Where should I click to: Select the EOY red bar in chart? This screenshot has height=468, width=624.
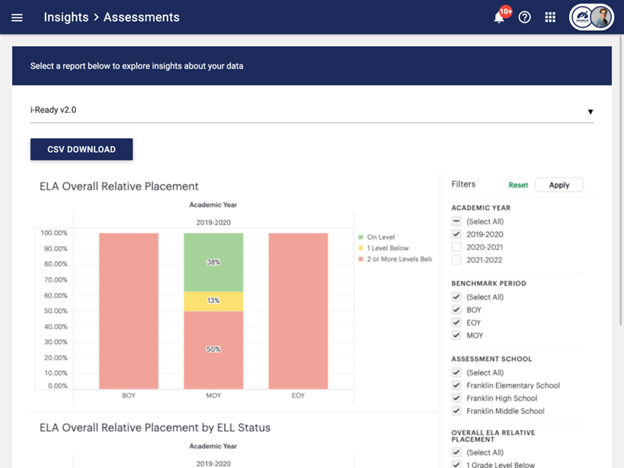click(298, 311)
